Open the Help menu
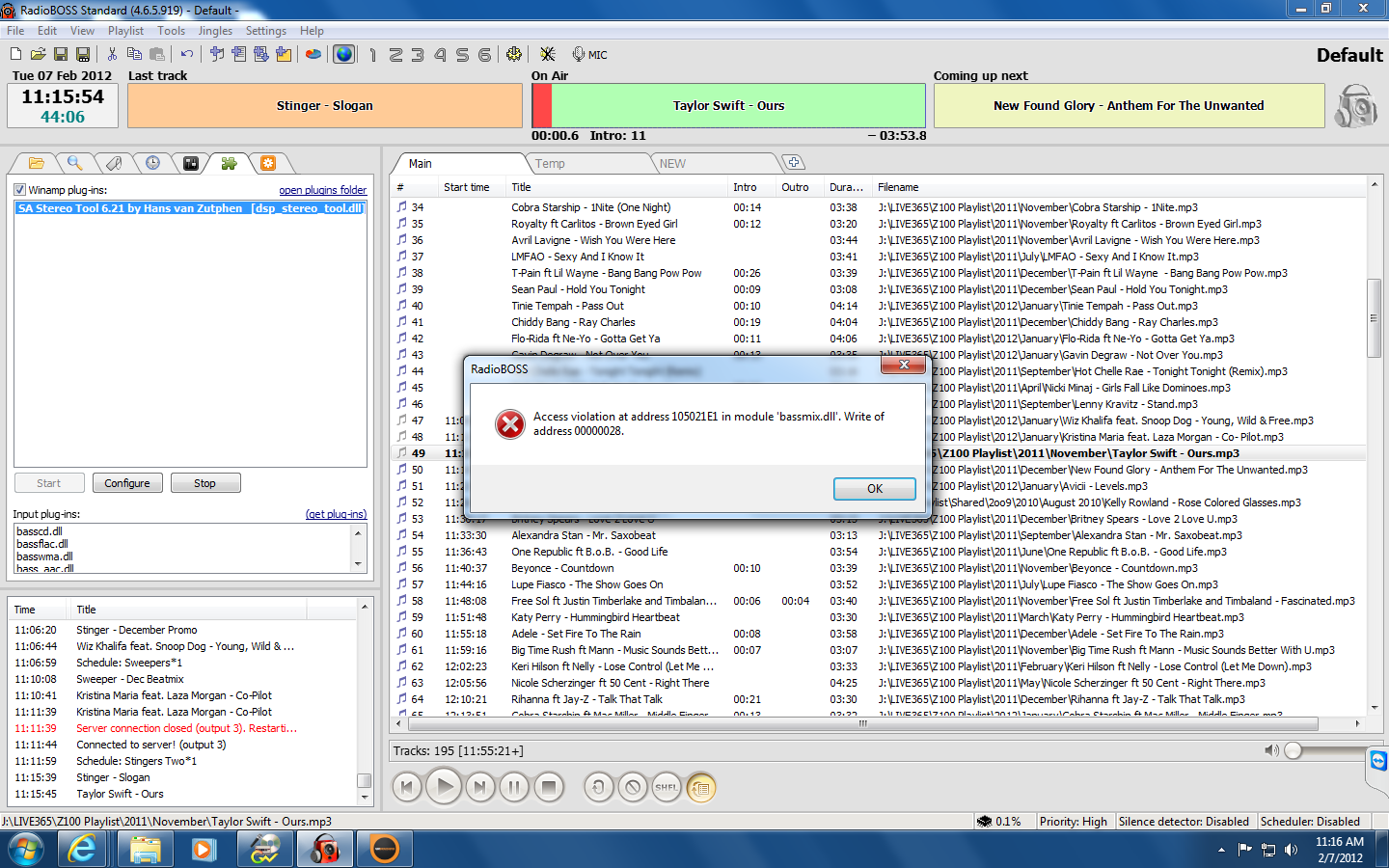 tap(312, 31)
